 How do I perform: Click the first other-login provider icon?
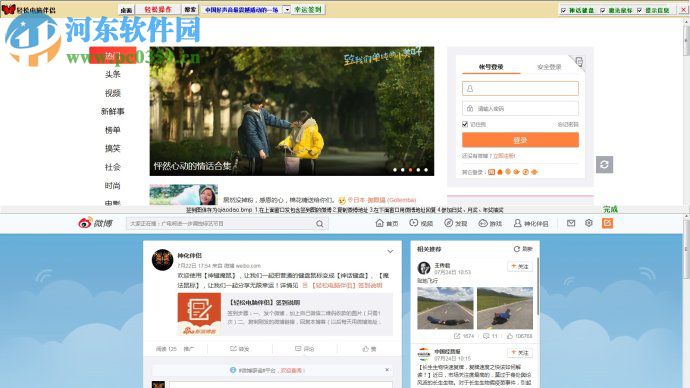[x=492, y=172]
